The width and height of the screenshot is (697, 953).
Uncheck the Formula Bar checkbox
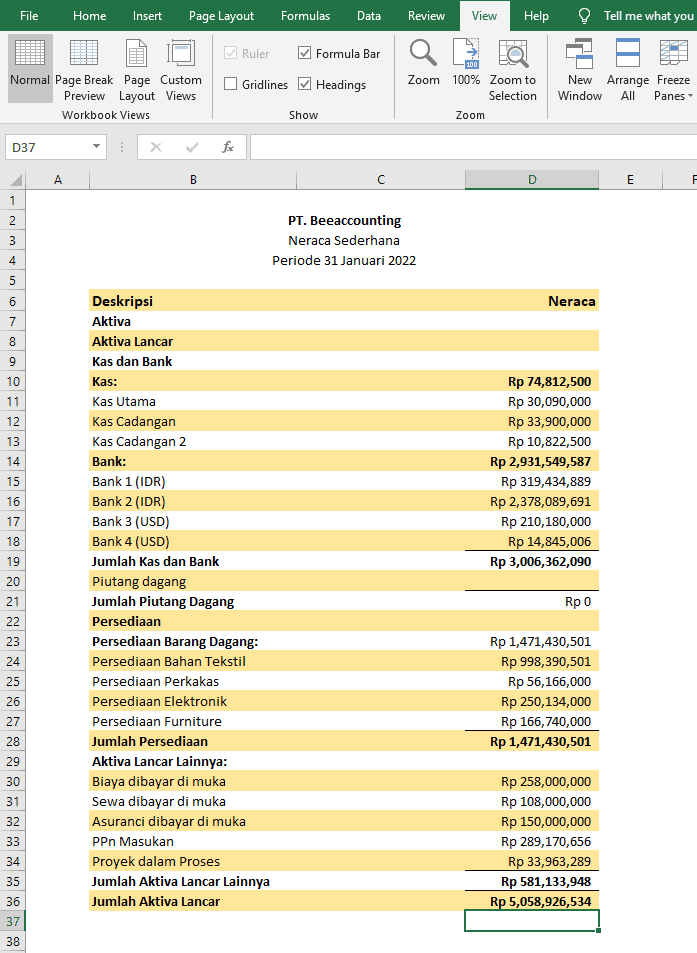point(304,53)
